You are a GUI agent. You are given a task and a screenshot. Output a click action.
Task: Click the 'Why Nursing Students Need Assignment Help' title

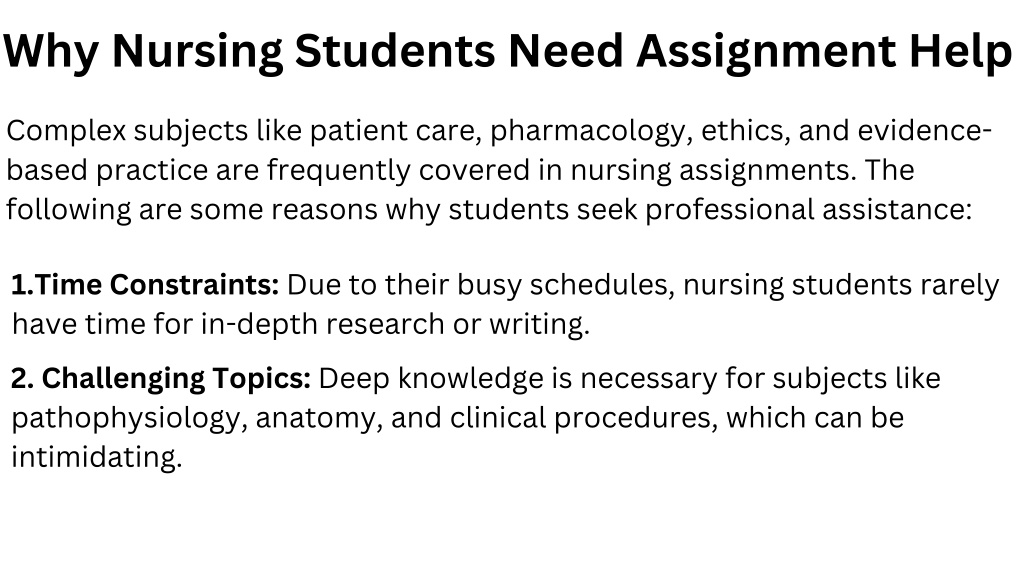point(507,52)
